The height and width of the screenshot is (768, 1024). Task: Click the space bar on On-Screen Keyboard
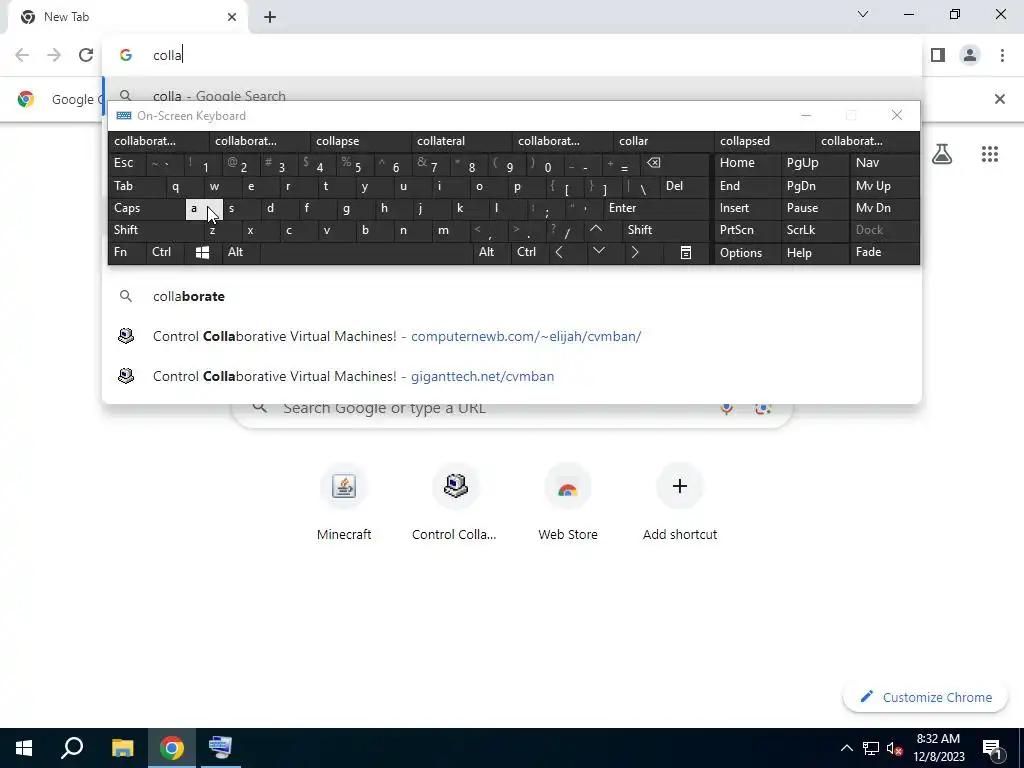click(366, 252)
